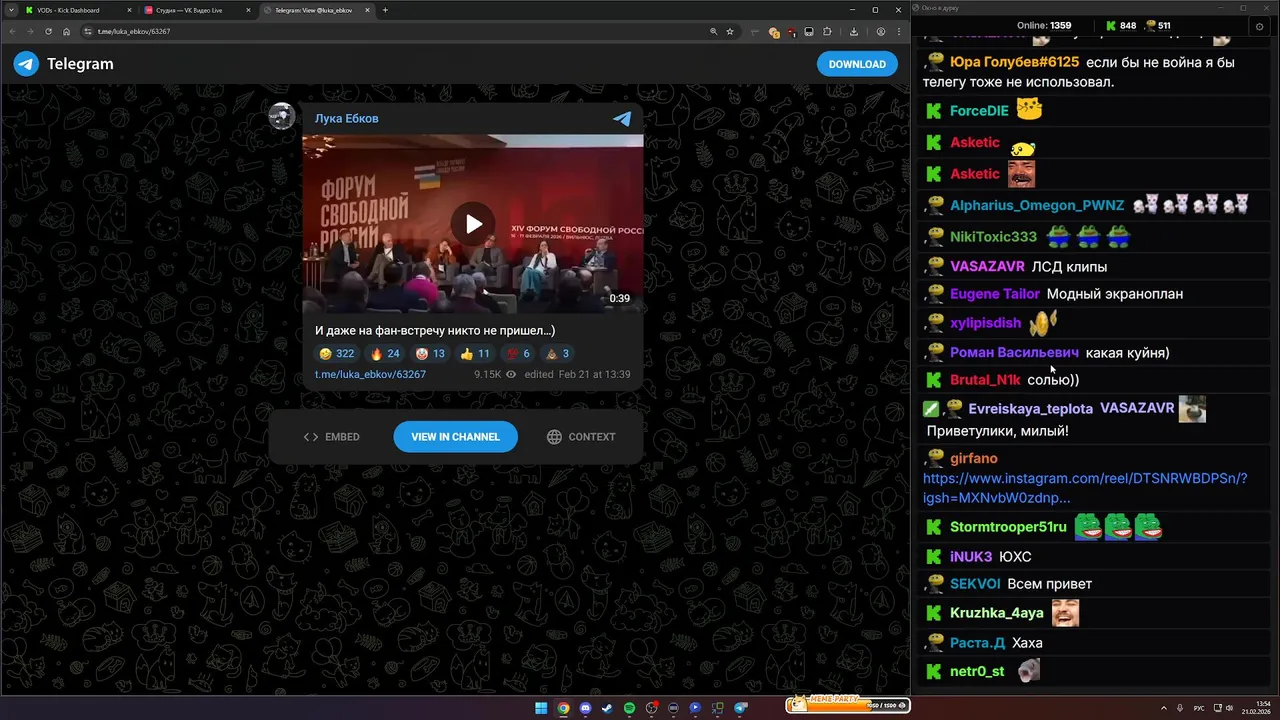
Task: Click the Telegram paper plane icon in post
Action: (622, 119)
